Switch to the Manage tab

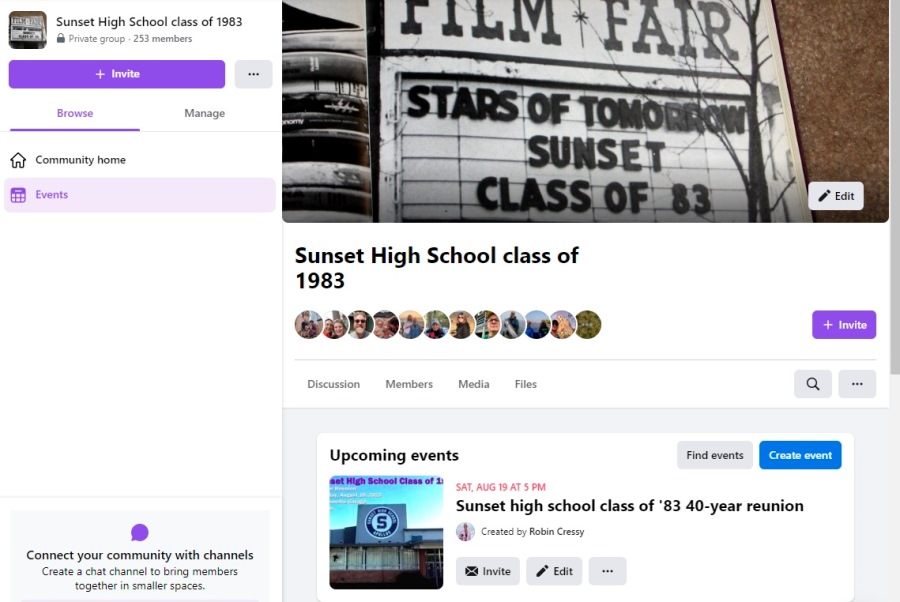pos(204,114)
